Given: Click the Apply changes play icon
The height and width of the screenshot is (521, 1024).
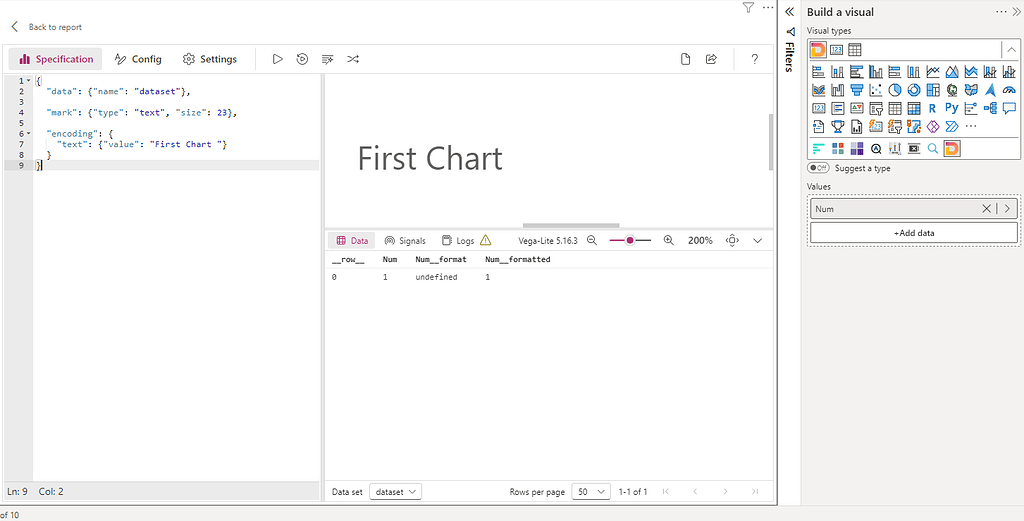Looking at the screenshot, I should tap(278, 59).
